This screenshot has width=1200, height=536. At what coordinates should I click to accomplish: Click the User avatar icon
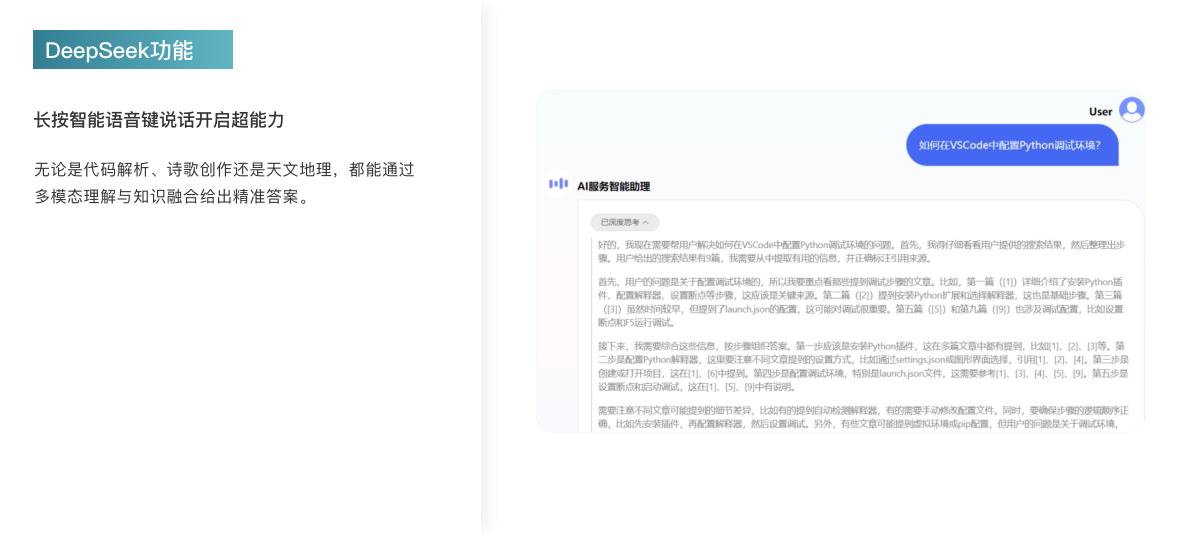(1131, 110)
